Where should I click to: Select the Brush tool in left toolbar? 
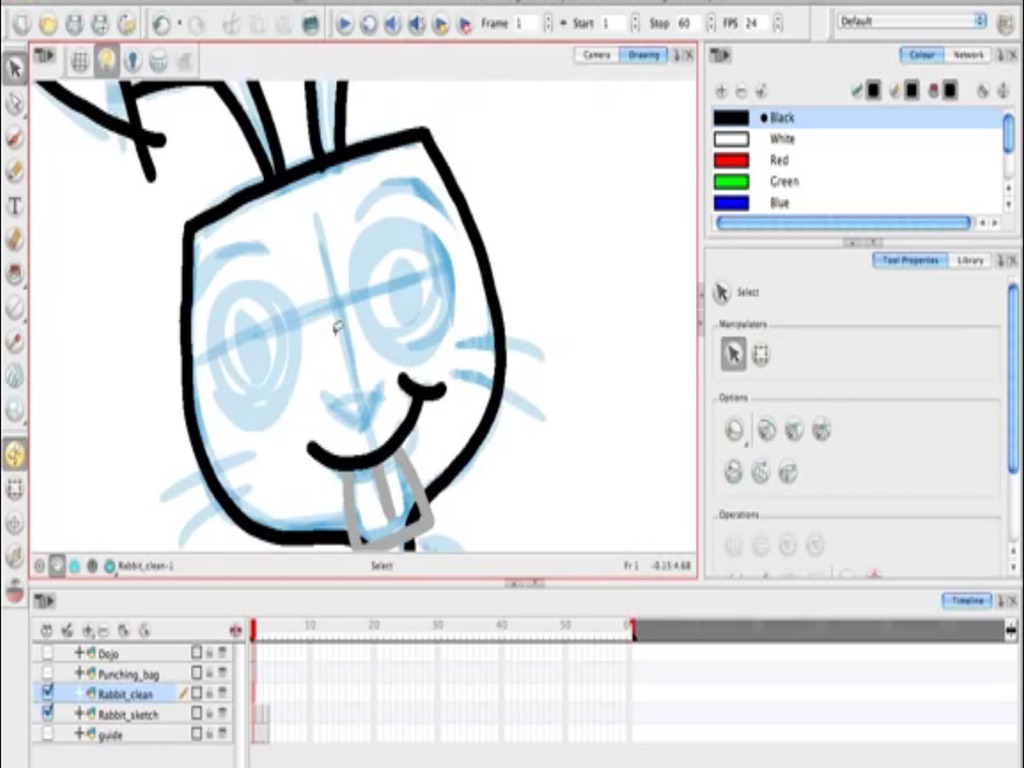[x=14, y=137]
